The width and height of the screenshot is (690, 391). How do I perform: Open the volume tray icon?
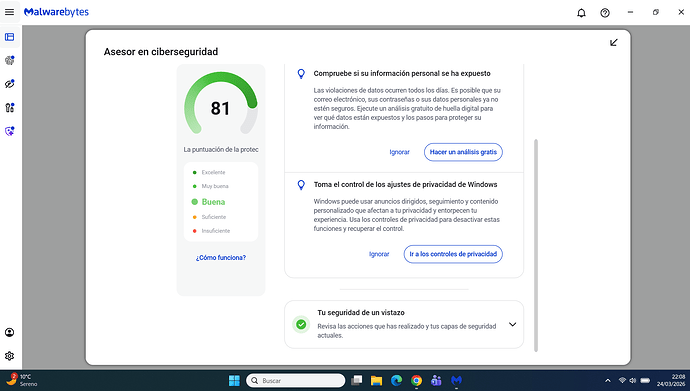633,380
